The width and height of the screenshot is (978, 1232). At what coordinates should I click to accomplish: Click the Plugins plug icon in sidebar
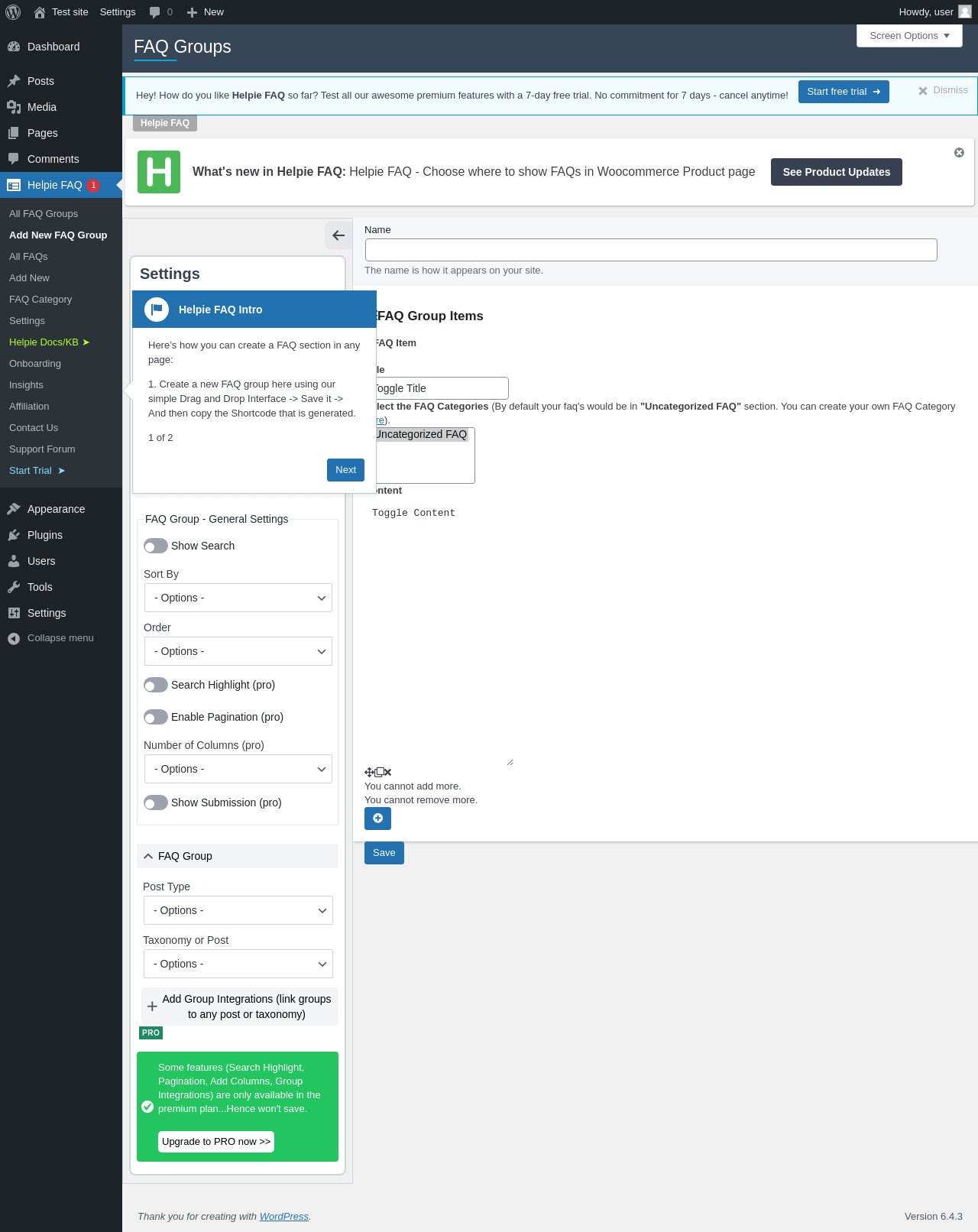pos(14,535)
